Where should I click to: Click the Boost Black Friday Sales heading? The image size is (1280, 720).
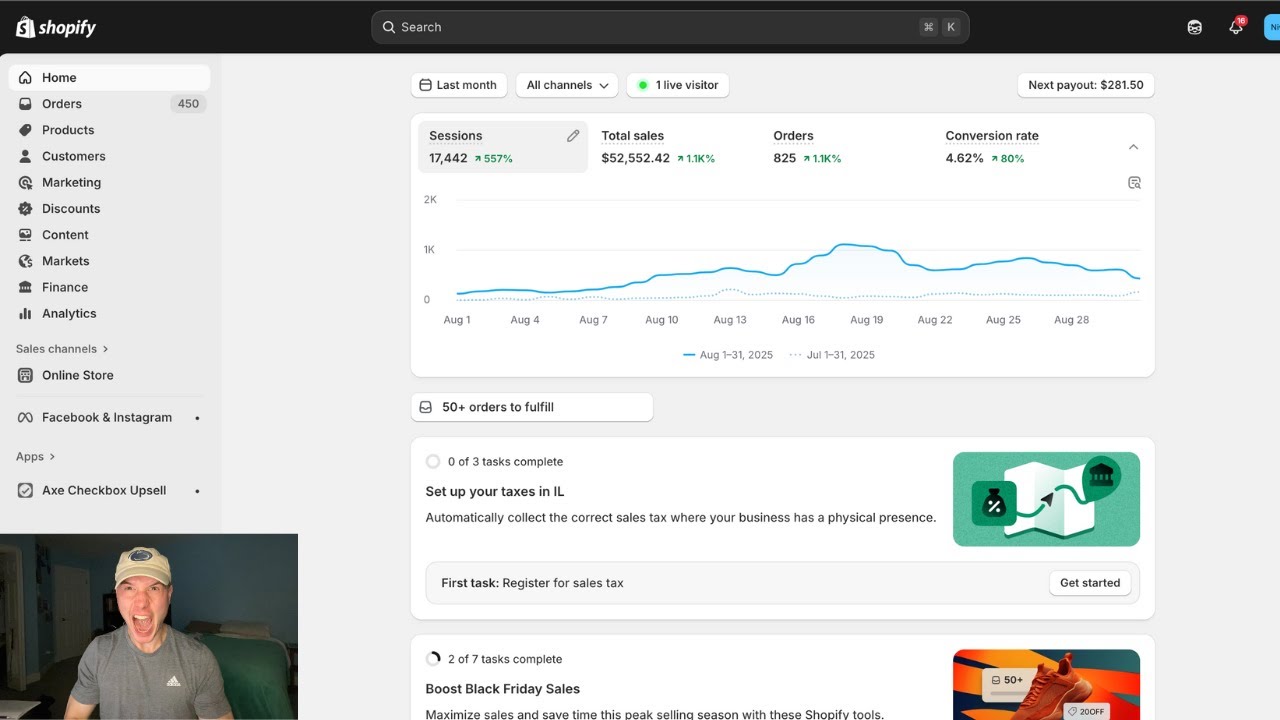[x=503, y=689]
